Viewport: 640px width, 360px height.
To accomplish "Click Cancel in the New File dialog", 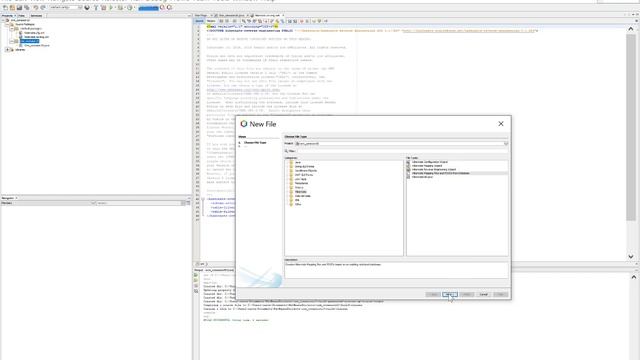I will pos(484,294).
